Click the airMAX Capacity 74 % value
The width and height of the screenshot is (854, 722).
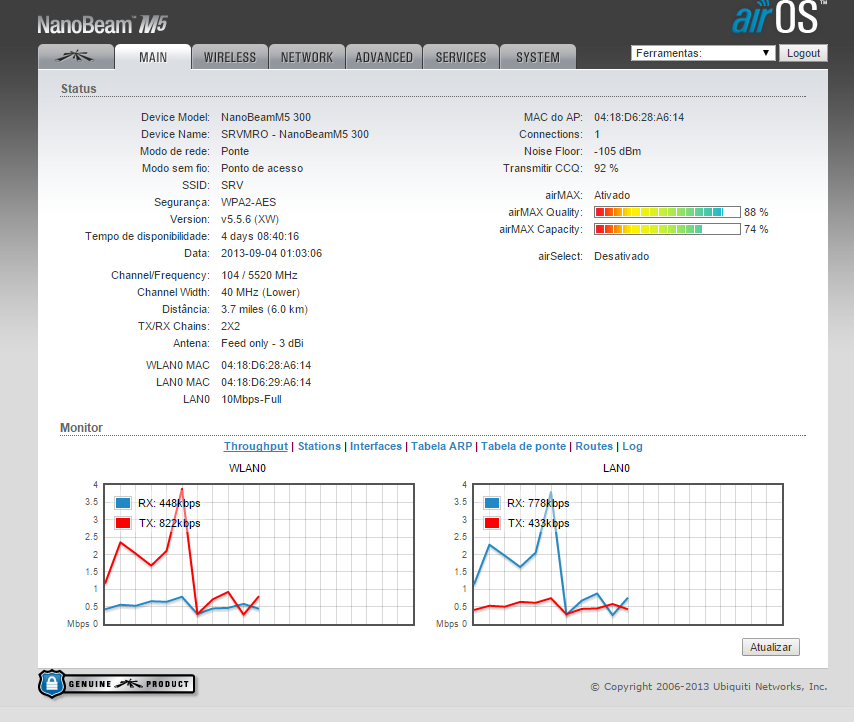click(756, 229)
